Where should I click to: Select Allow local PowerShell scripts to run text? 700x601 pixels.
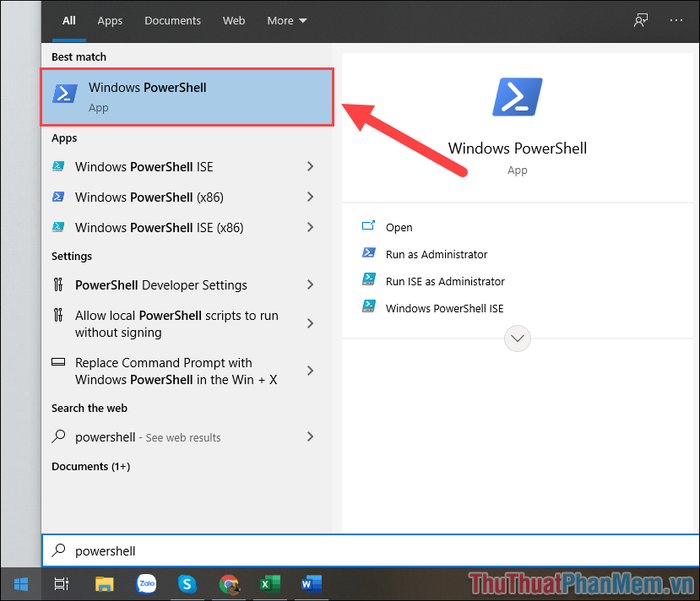pos(176,324)
